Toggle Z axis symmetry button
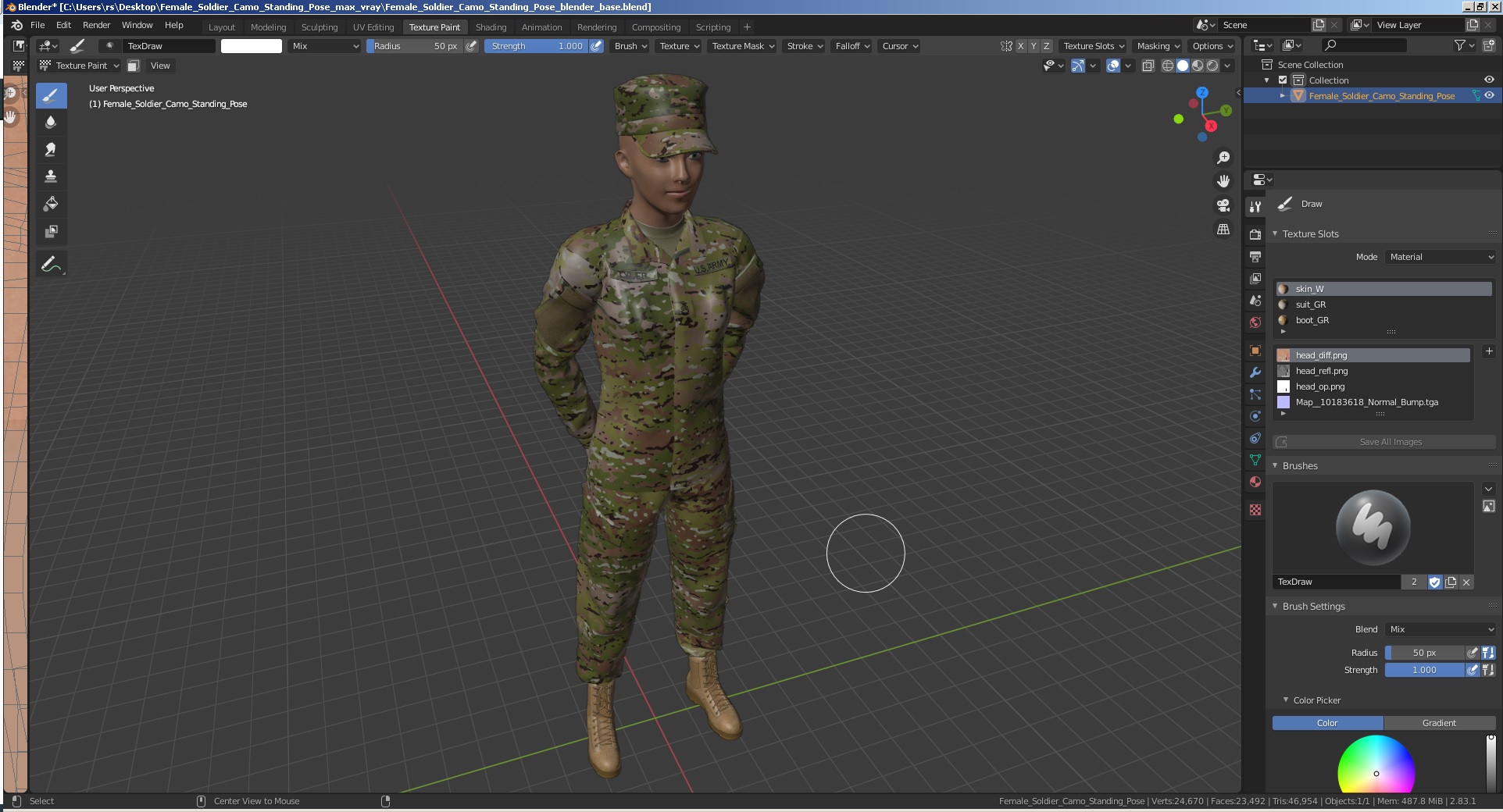 pyautogui.click(x=1047, y=46)
